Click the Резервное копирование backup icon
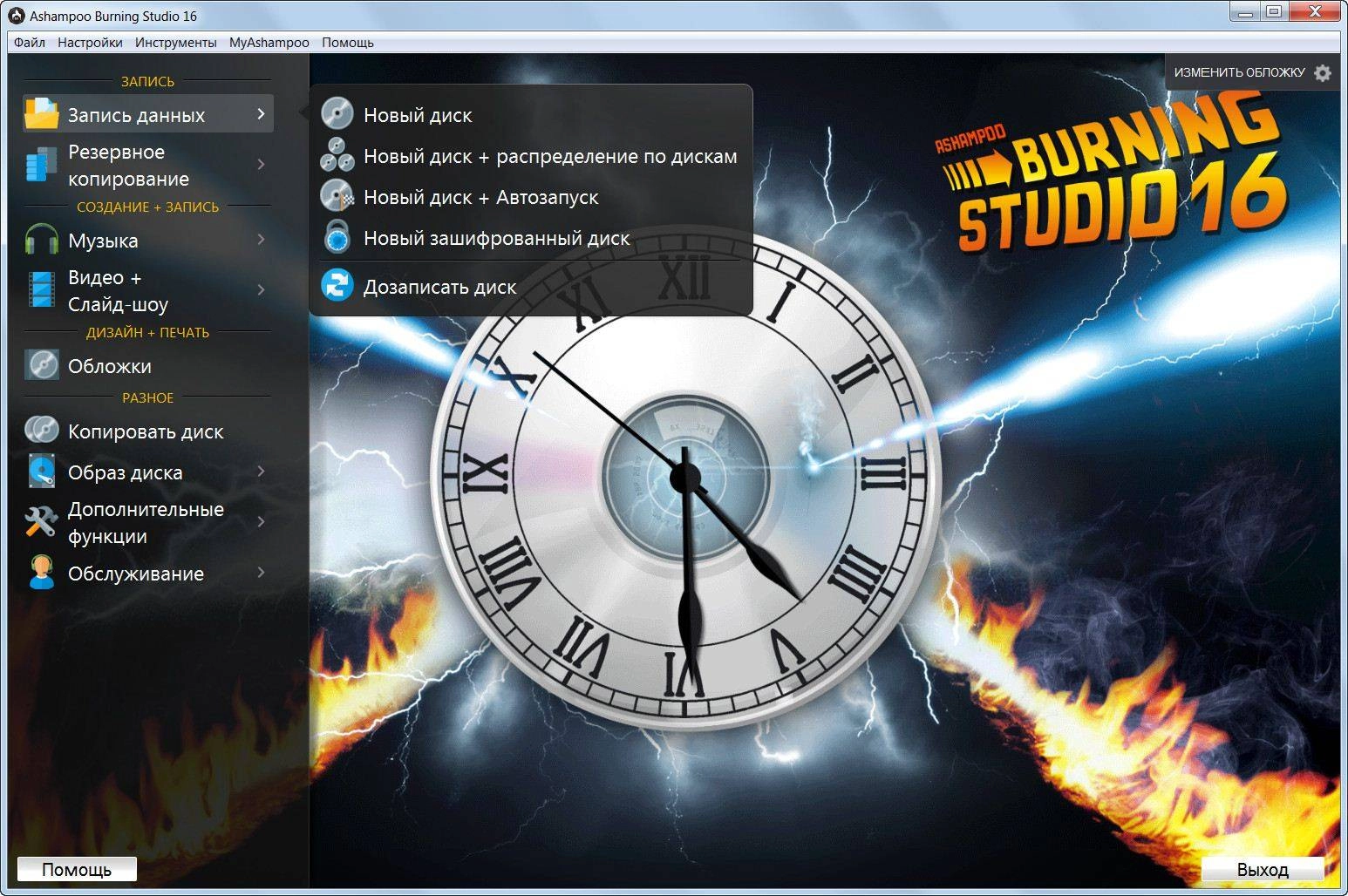Image resolution: width=1348 pixels, height=896 pixels. [x=41, y=165]
